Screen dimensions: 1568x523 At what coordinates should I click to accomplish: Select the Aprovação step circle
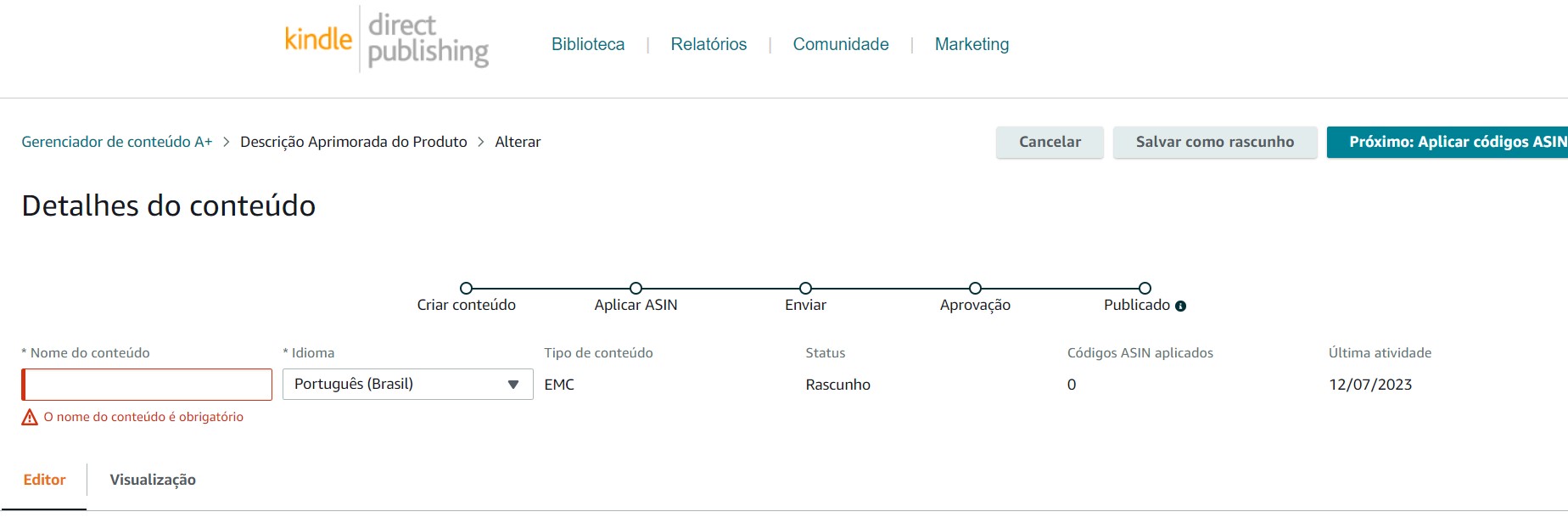974,288
